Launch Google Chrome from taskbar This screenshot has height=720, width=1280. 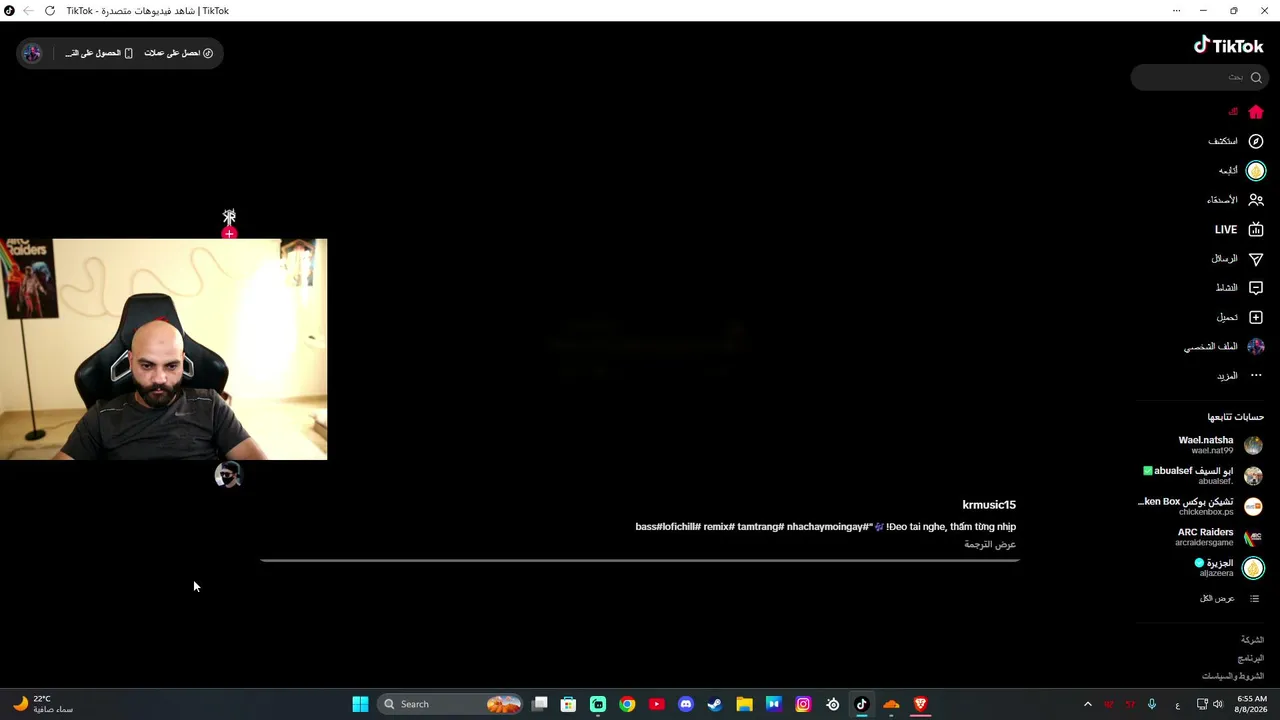(627, 704)
